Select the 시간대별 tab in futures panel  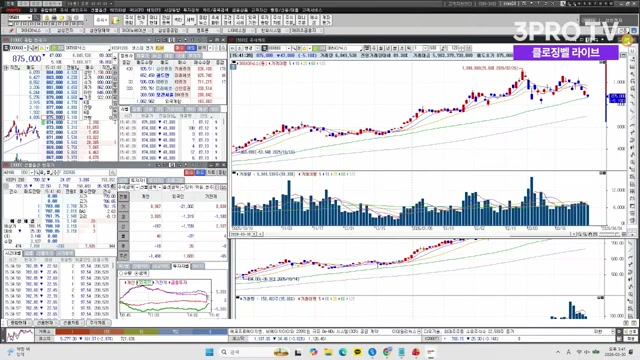tap(13, 253)
